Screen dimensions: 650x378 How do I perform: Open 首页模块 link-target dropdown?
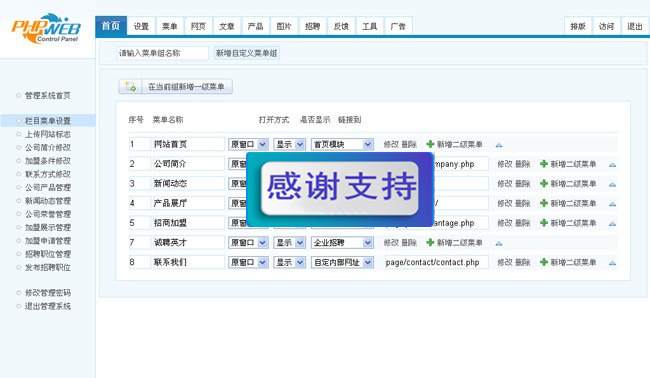pyautogui.click(x=342, y=144)
